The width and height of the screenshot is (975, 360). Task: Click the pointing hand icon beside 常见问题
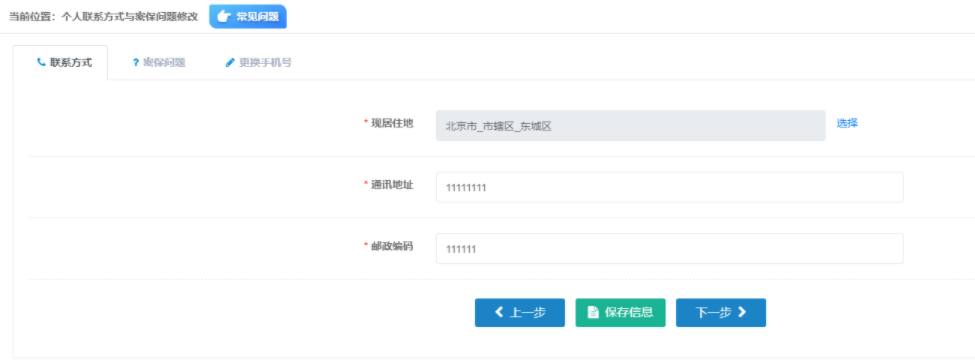click(224, 17)
